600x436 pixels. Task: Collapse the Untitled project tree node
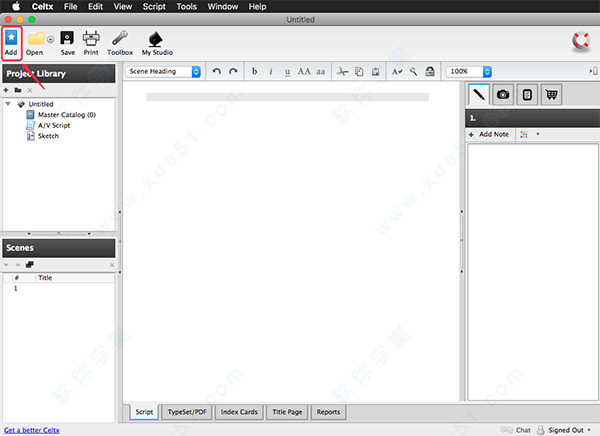(x=8, y=104)
